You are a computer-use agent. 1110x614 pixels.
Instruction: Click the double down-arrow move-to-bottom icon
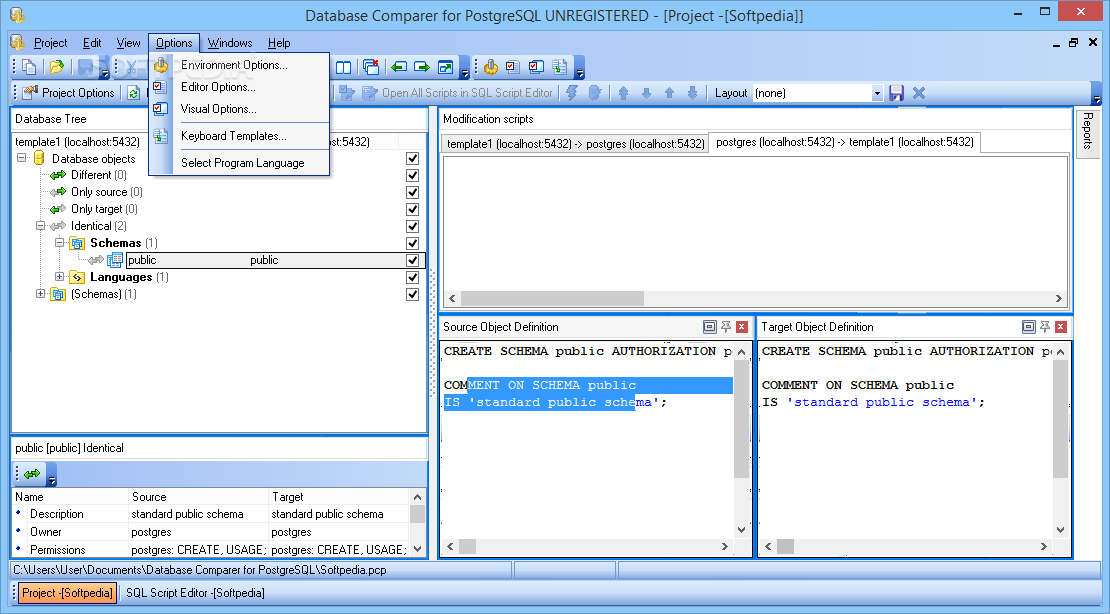692,93
